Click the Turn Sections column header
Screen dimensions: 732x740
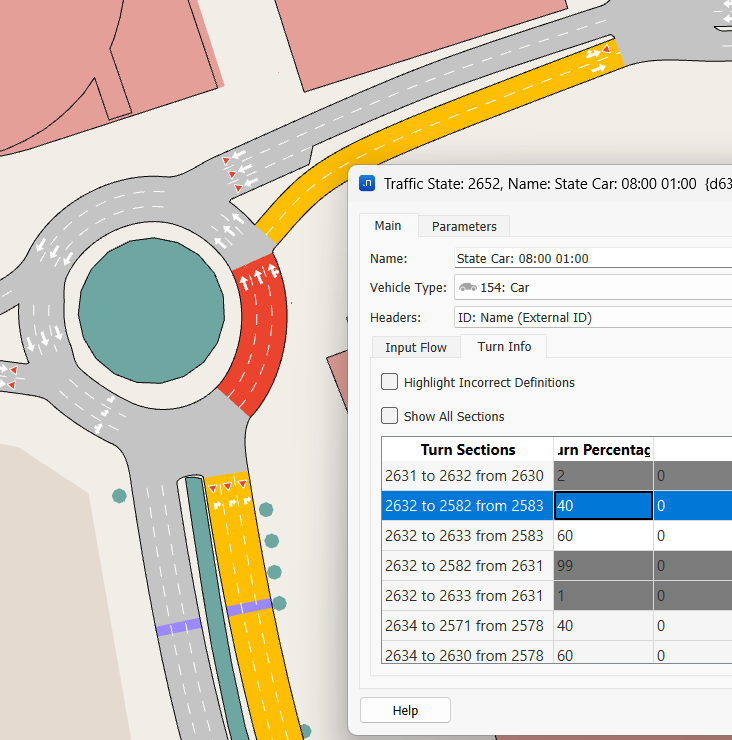click(x=468, y=450)
